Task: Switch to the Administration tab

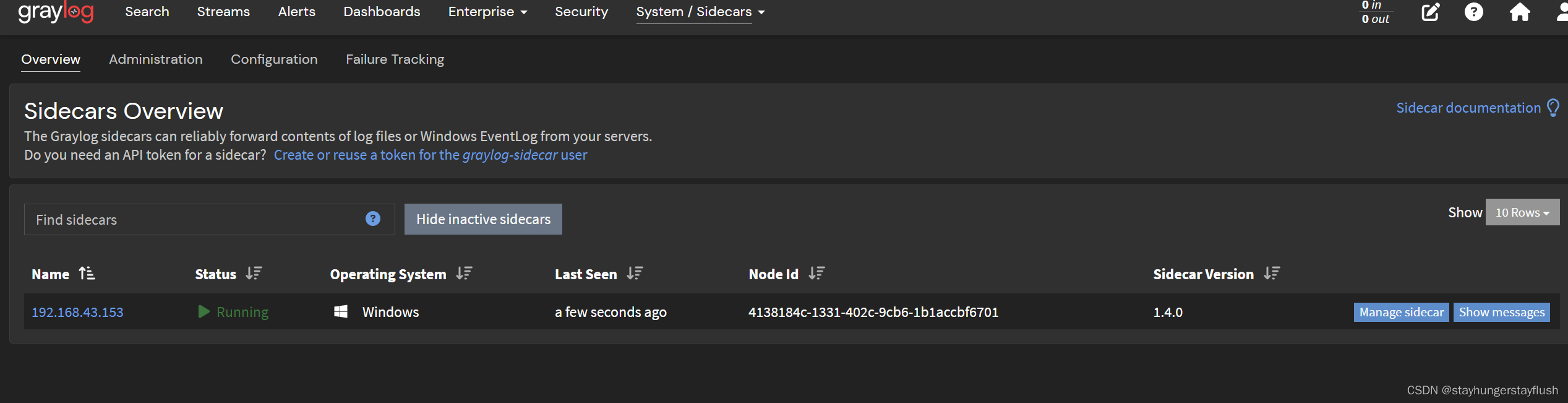Action: (x=156, y=59)
